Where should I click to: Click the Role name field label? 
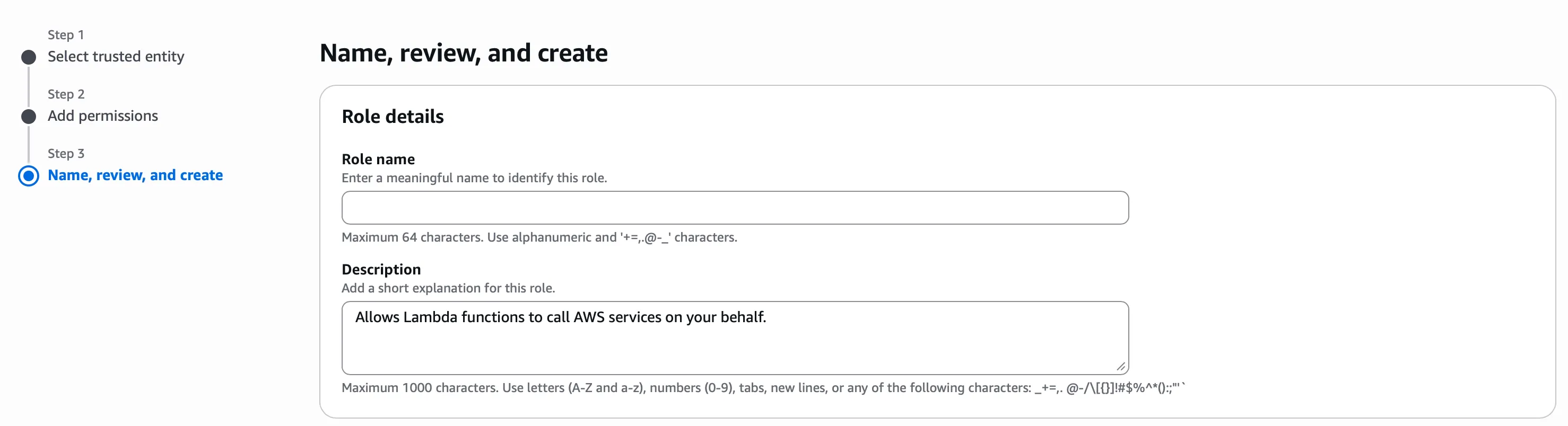point(378,159)
